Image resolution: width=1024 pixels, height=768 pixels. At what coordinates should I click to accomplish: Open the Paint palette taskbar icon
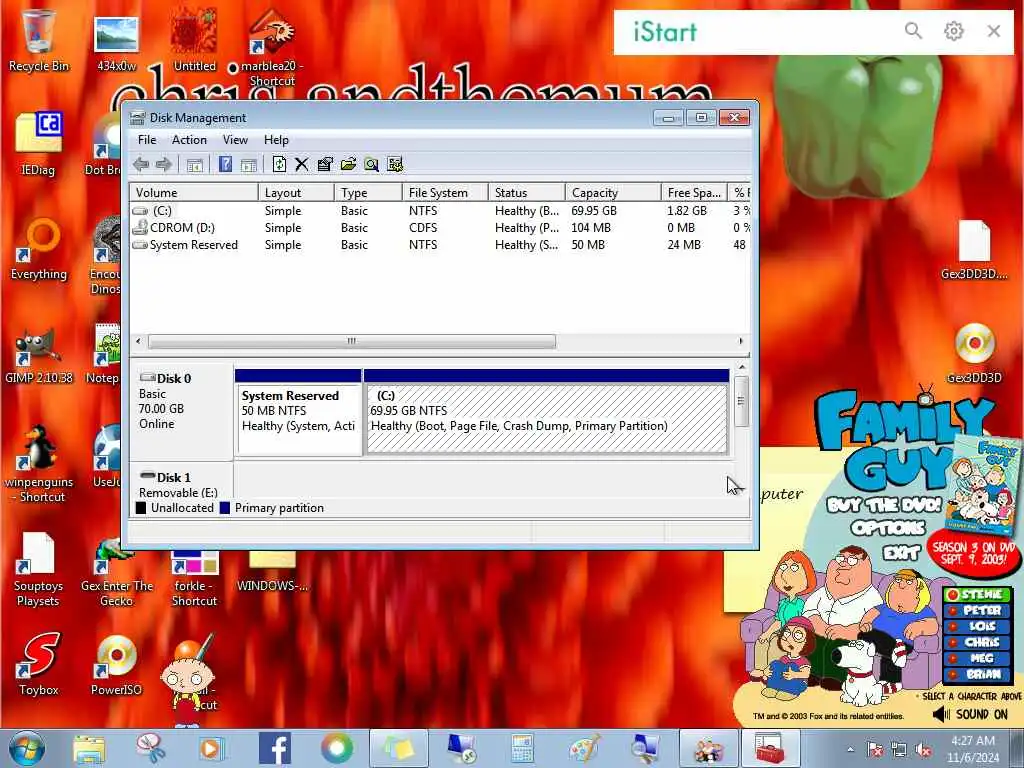coord(584,749)
